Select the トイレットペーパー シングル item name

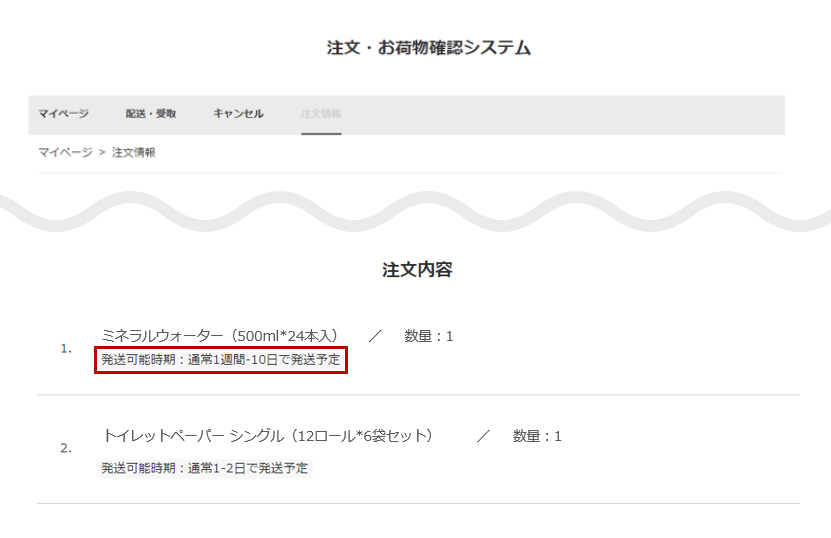(x=268, y=436)
